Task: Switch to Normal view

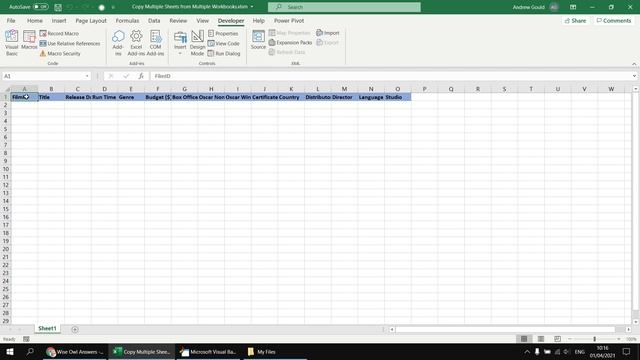Action: pos(524,339)
